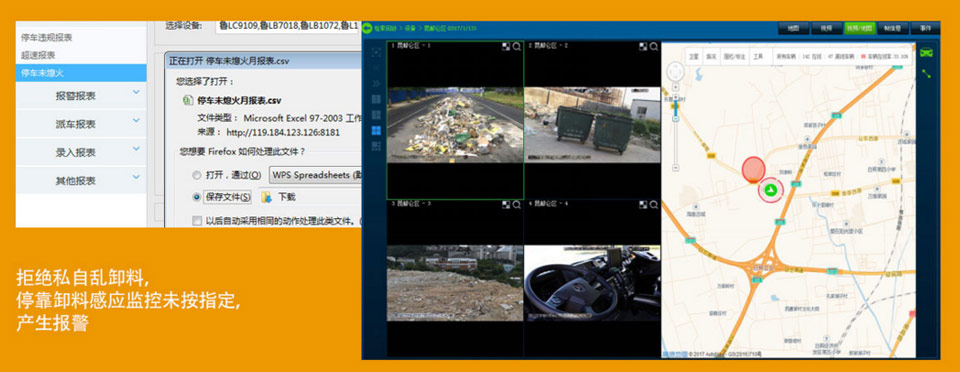This screenshot has height=372, width=960.
Task: Select the 保存文件 radio button
Action: (197, 197)
